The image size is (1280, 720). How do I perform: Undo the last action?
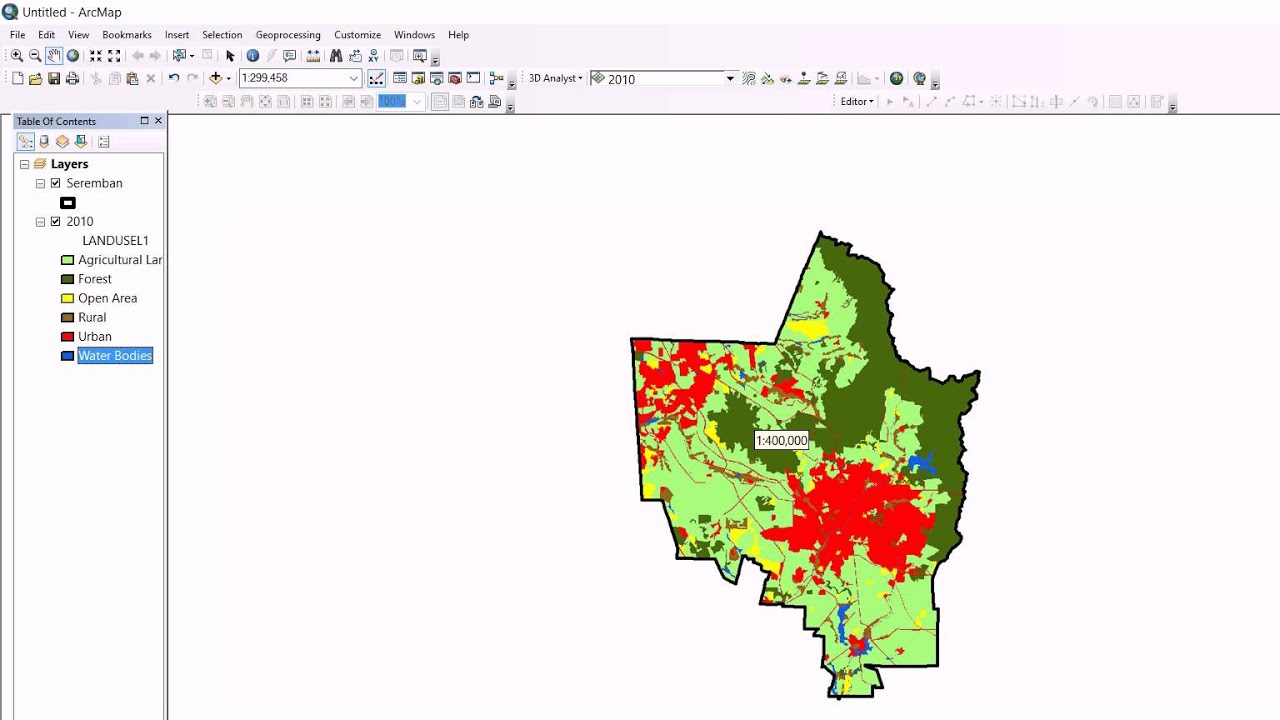tap(174, 78)
